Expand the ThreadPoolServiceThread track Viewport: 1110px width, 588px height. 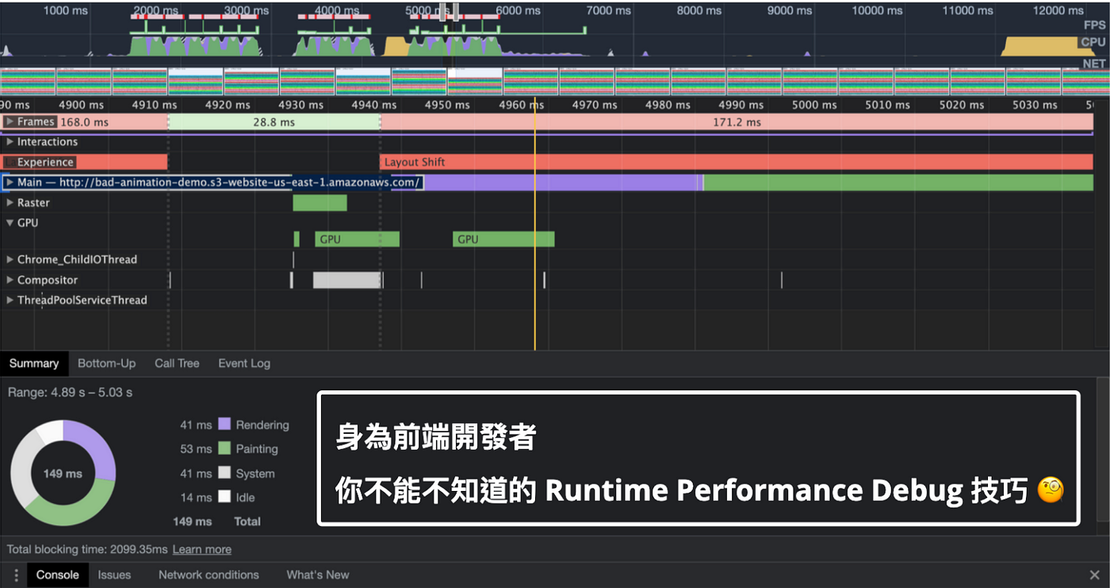[x=10, y=300]
